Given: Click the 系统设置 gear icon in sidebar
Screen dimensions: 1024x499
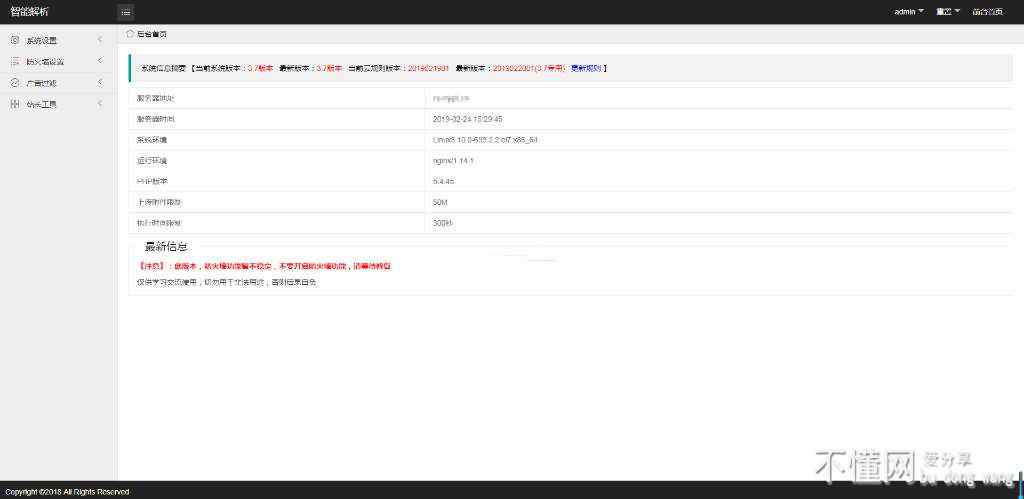Looking at the screenshot, I should click(x=15, y=40).
